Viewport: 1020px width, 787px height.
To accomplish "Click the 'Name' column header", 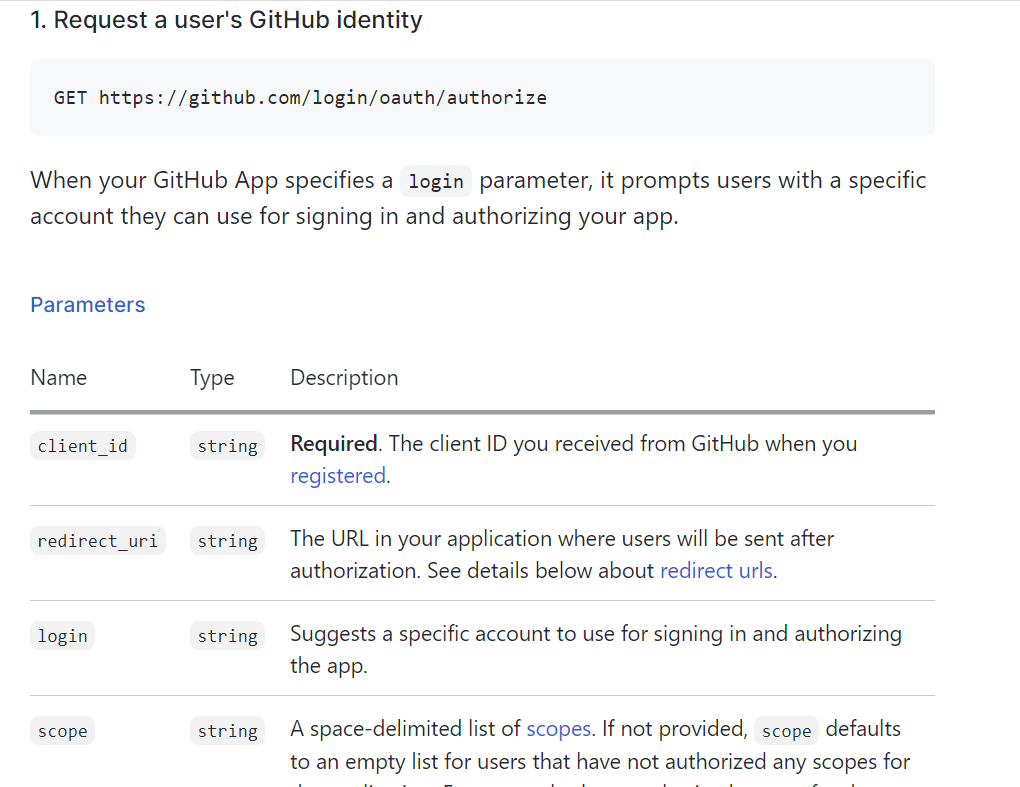I will point(59,377).
